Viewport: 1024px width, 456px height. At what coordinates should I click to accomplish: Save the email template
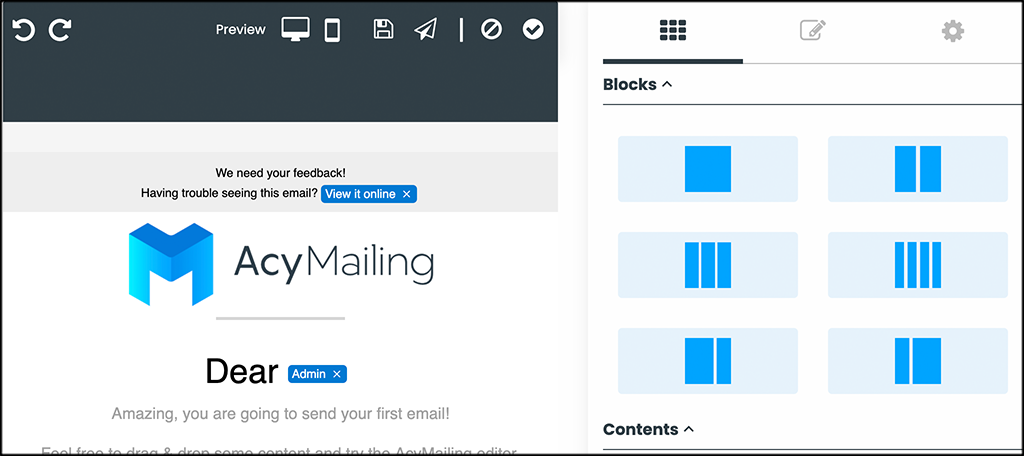[x=383, y=29]
